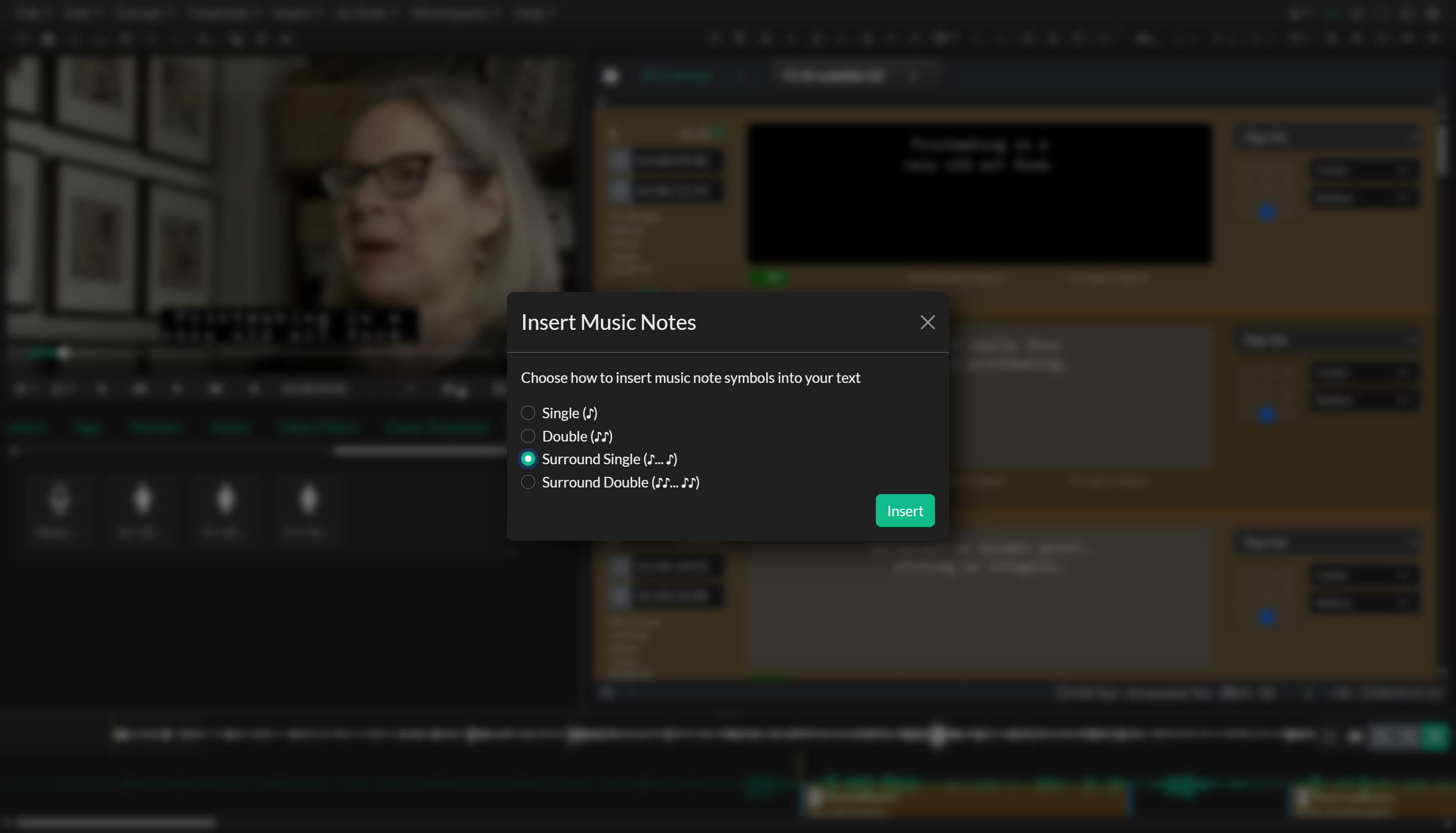Click the third microphone icon in lower-left panel
The height and width of the screenshot is (833, 1456).
[x=225, y=500]
